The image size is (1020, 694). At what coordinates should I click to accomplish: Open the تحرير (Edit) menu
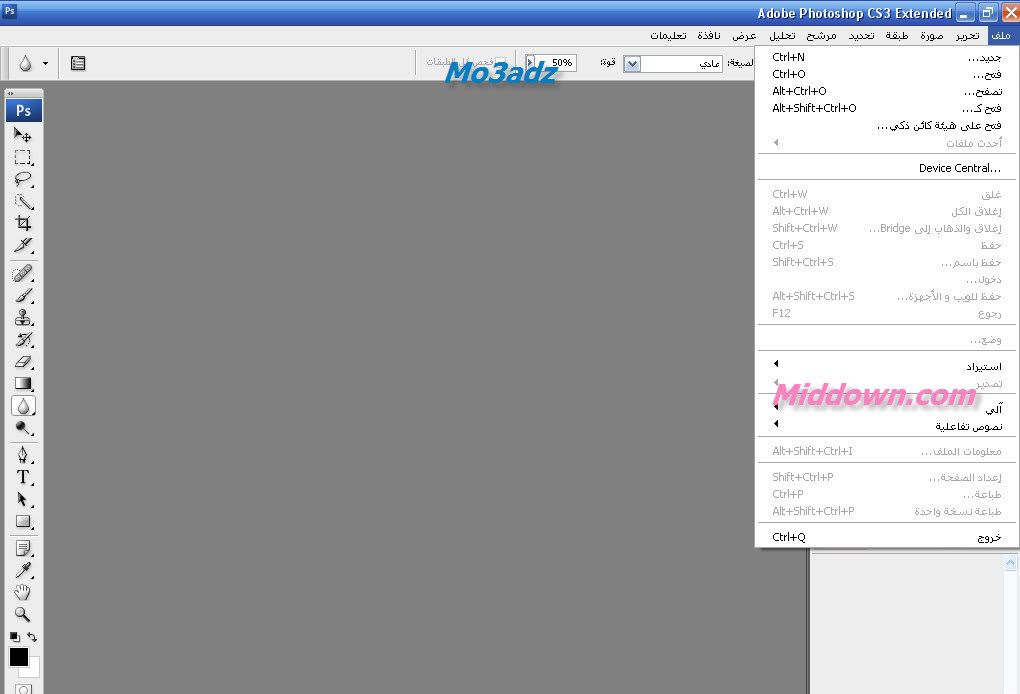(x=967, y=36)
